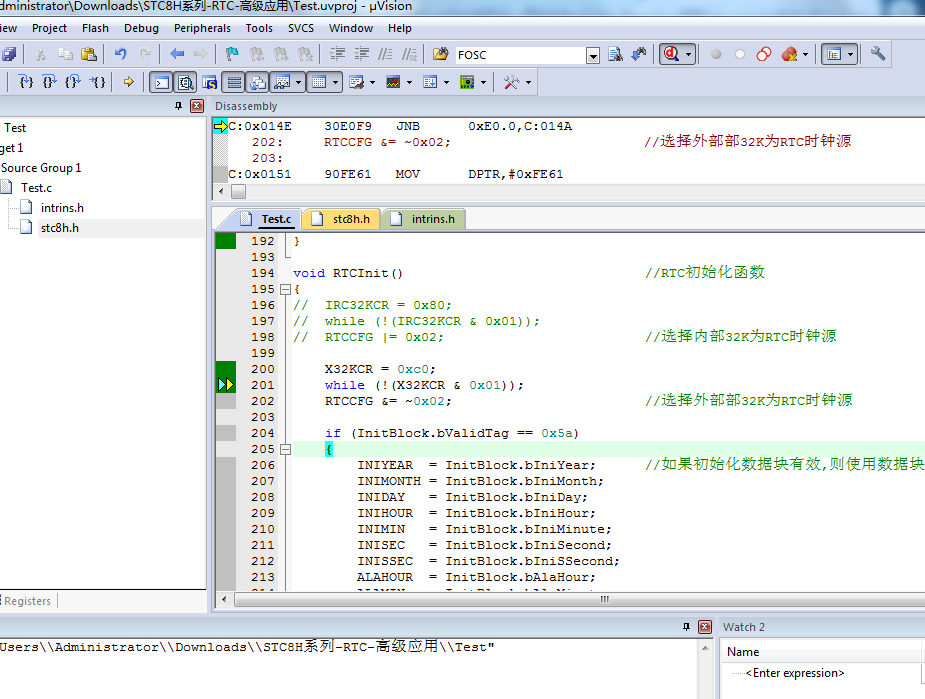This screenshot has height=699, width=925.
Task: Open window layout button dropdown arrow
Action: [850, 54]
